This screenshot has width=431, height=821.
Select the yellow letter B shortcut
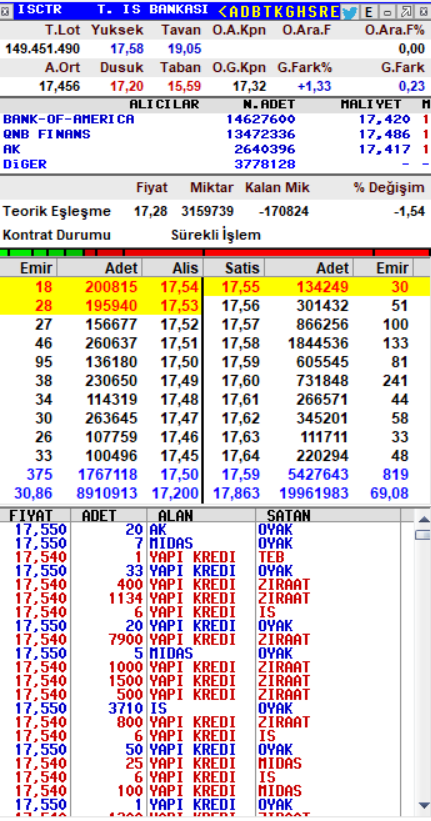point(256,11)
